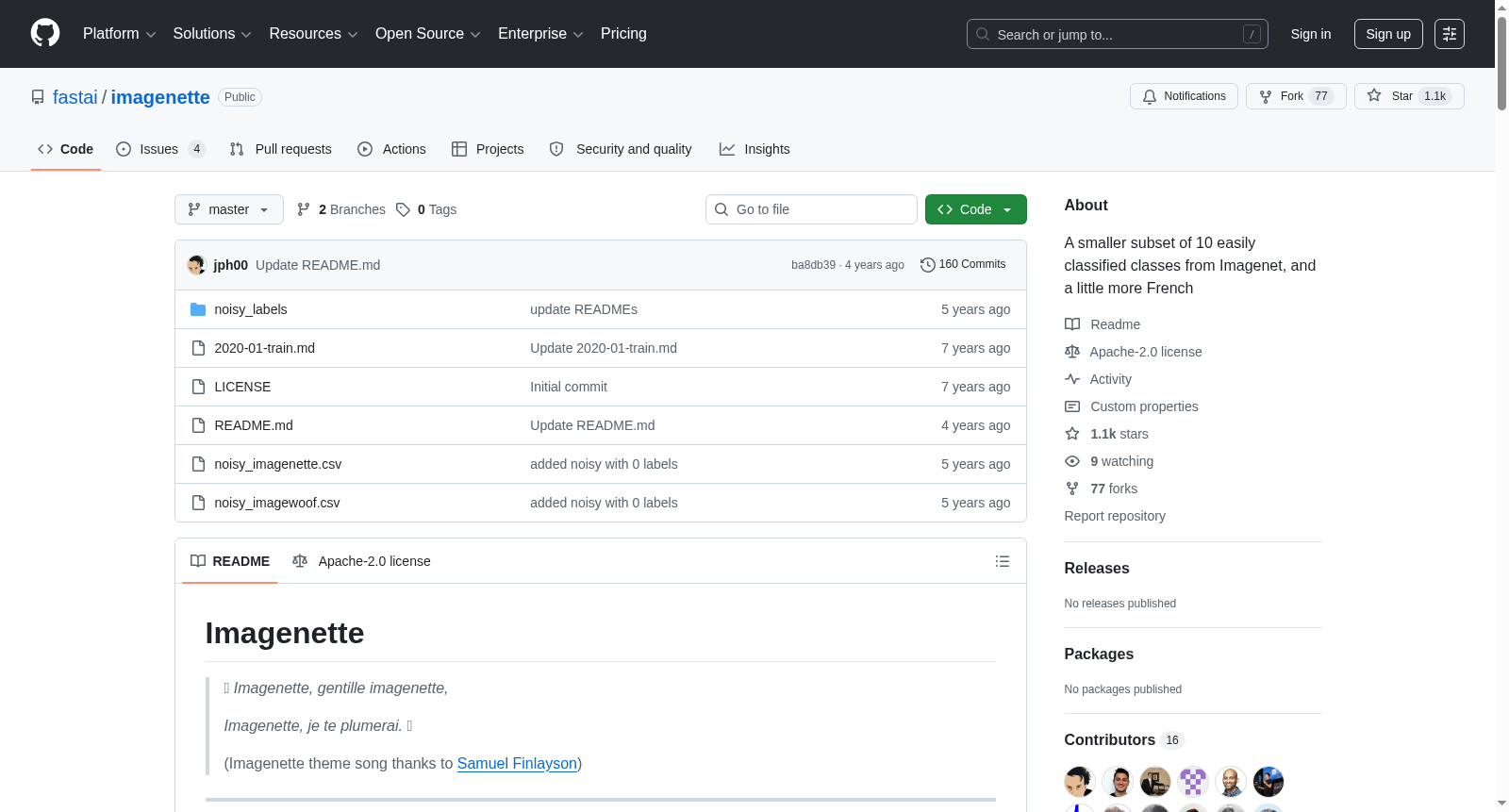Go to the fastai owner page
This screenshot has height=812, width=1509.
(x=75, y=97)
